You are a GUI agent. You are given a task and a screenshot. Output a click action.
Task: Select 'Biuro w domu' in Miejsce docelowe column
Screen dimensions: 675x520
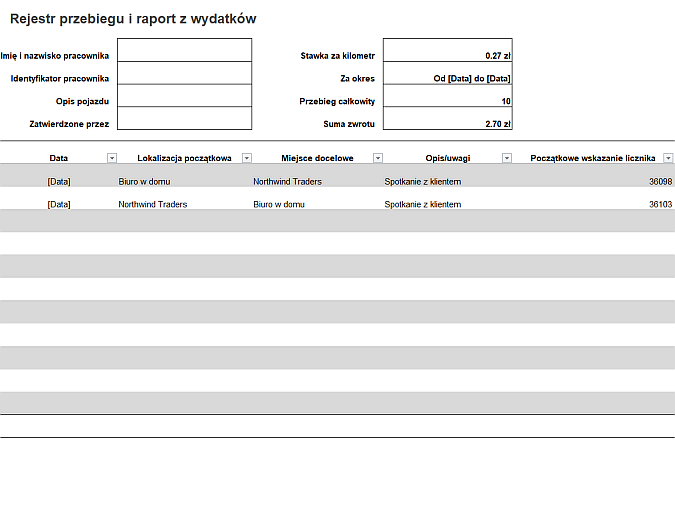(x=279, y=204)
